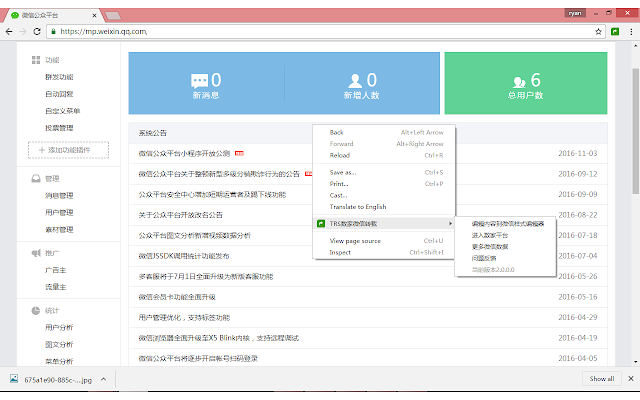Click the 管理 inbox icon in the sidebar
640x400 pixels.
36,178
